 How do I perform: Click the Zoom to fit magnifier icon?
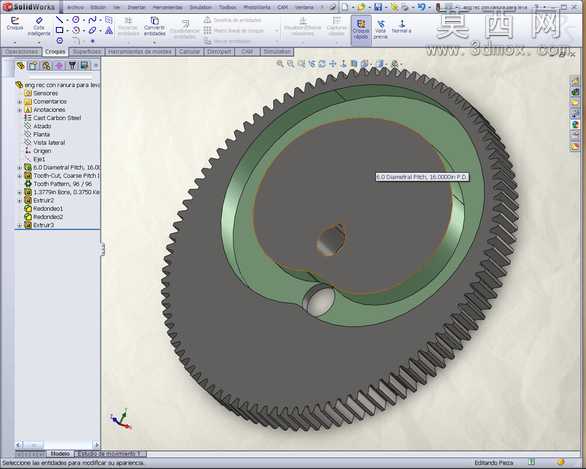pos(280,64)
